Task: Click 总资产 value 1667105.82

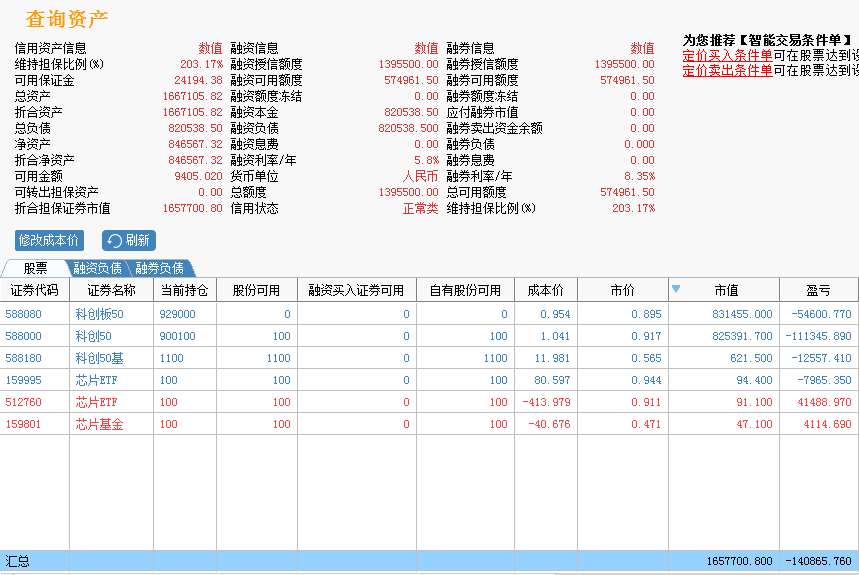Action: pos(192,96)
